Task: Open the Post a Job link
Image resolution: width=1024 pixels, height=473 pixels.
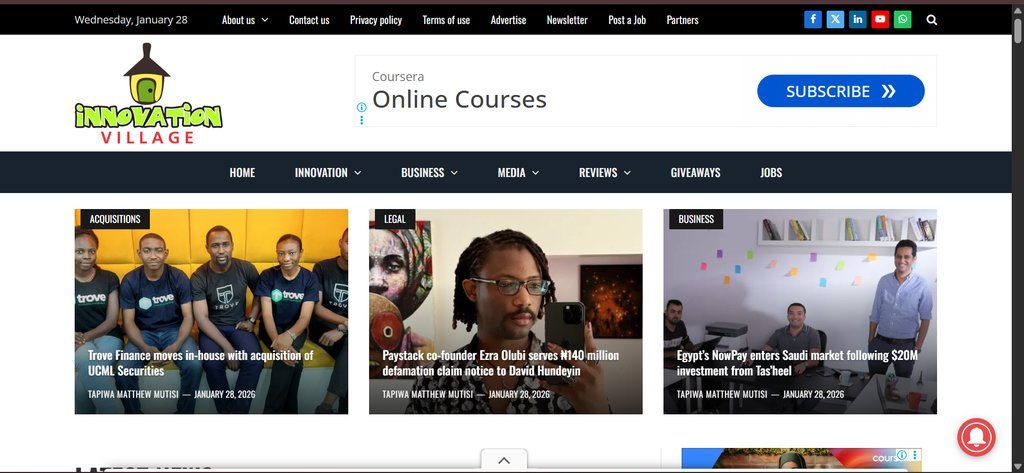Action: [627, 20]
